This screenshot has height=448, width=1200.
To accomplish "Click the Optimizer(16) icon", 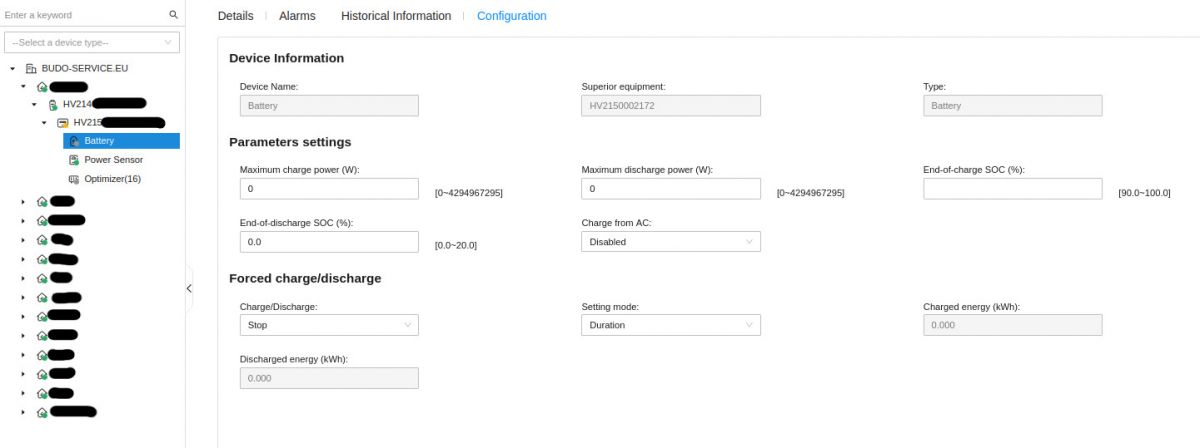I will click(x=74, y=179).
